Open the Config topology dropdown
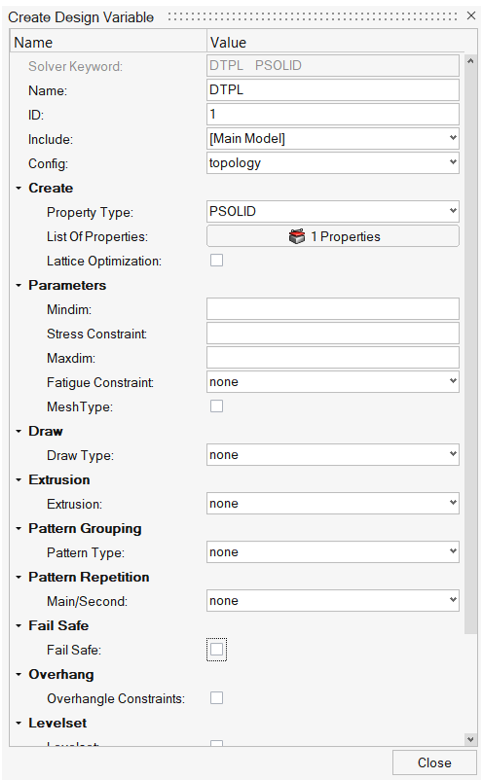 [333, 163]
